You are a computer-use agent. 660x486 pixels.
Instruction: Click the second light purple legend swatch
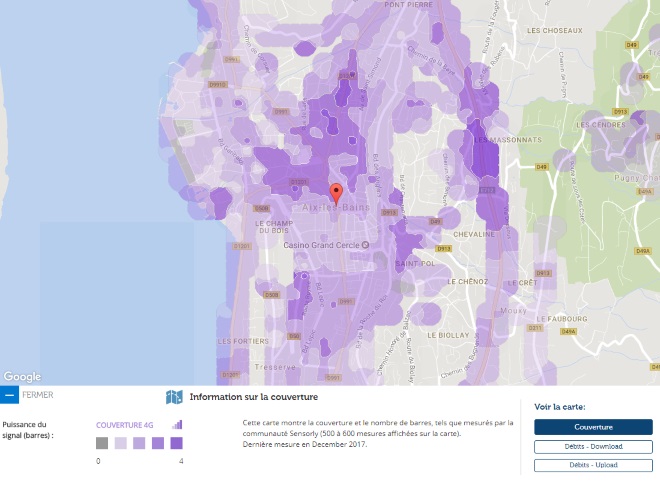(x=139, y=443)
